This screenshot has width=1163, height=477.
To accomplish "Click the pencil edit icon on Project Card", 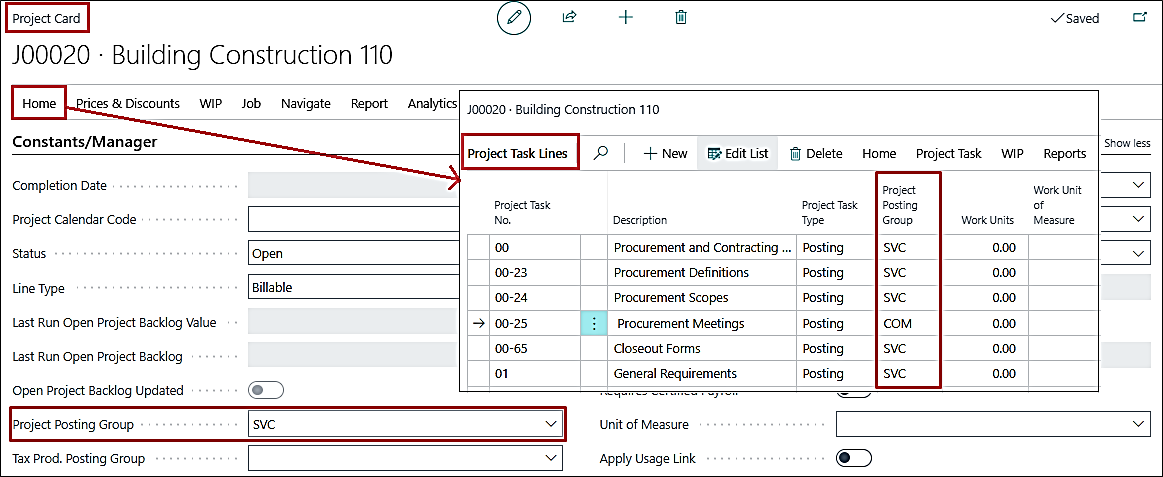I will 514,18.
